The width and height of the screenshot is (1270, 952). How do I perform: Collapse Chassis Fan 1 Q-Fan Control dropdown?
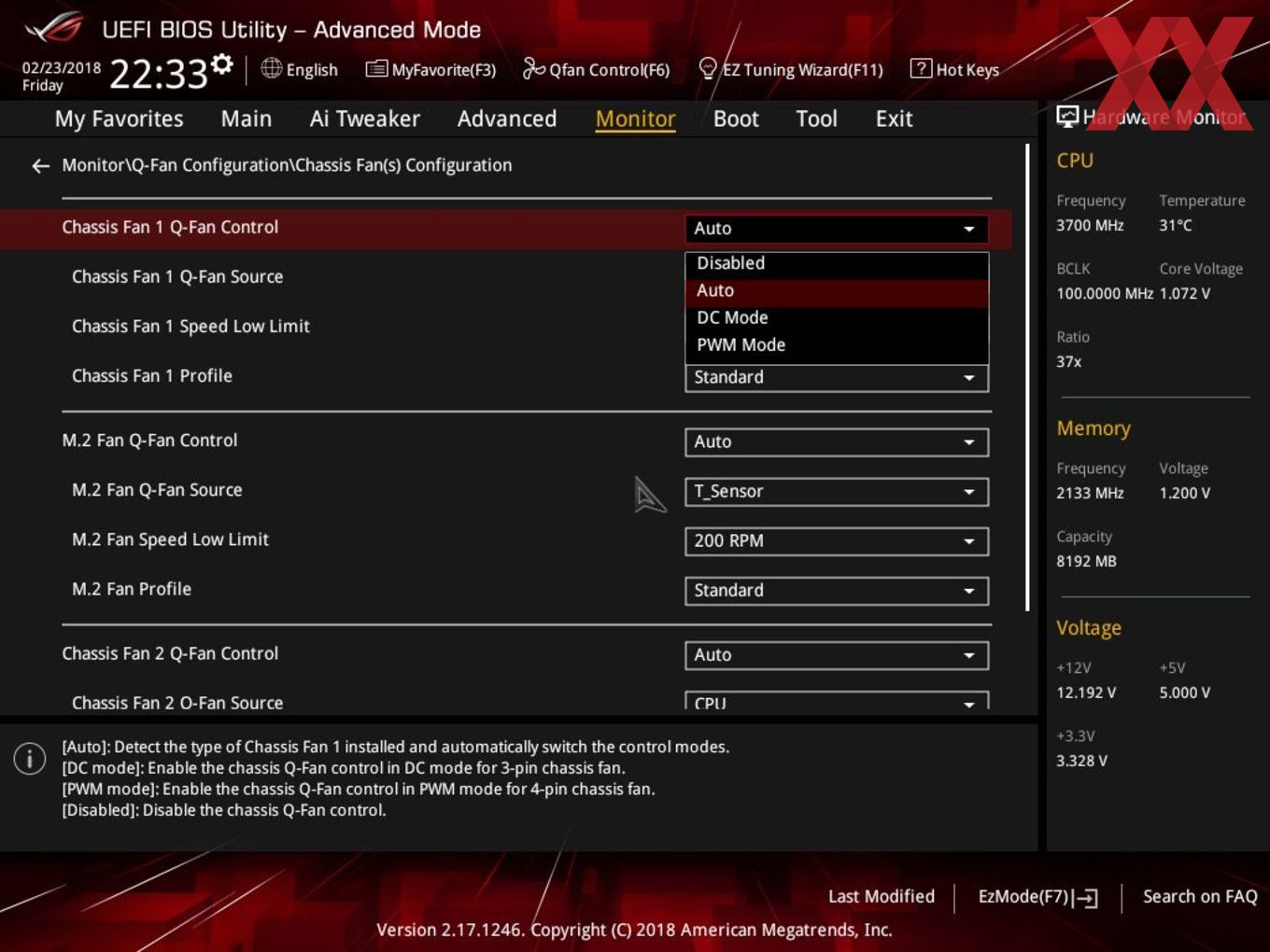point(837,229)
